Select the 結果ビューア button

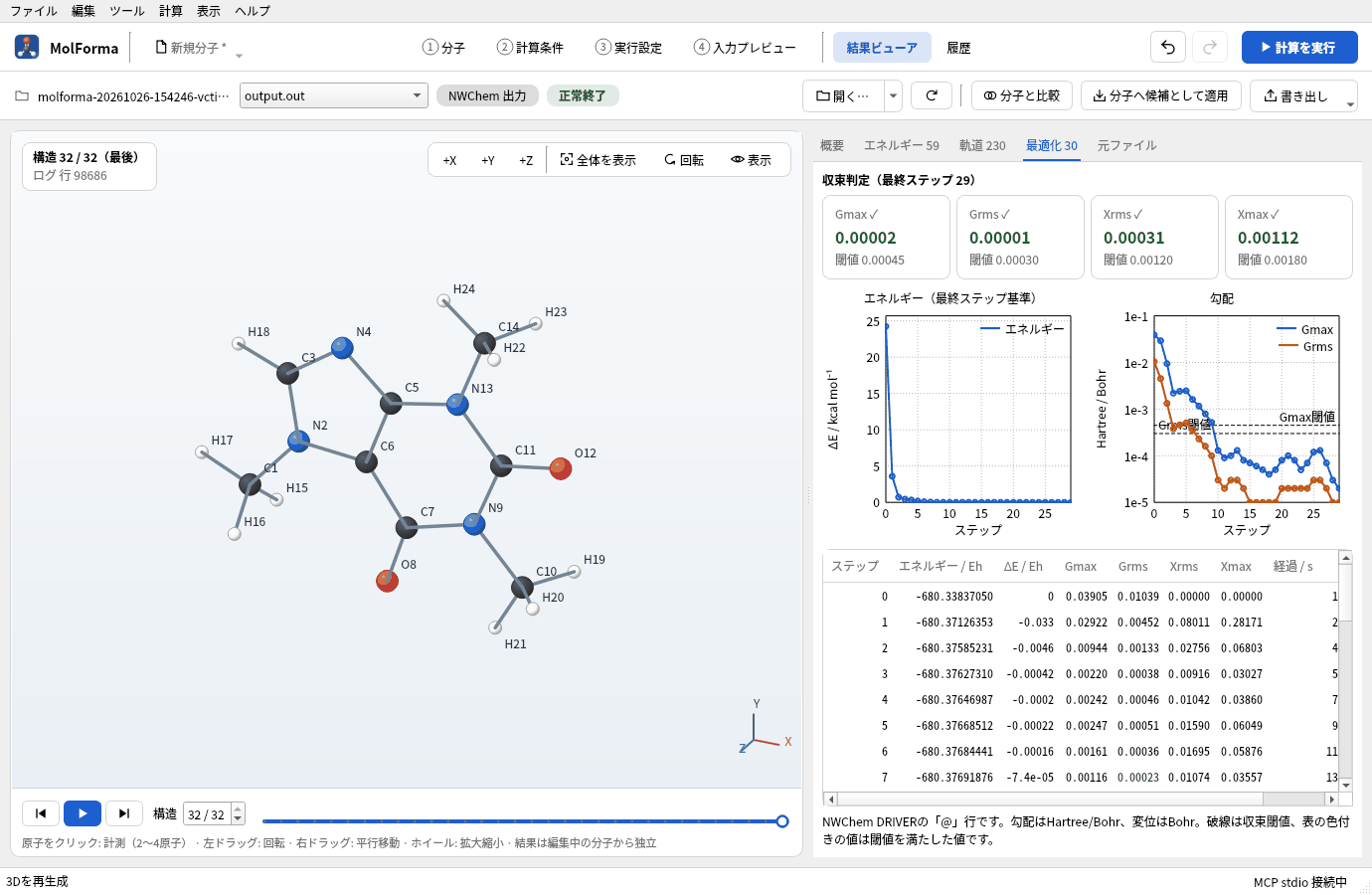point(882,48)
